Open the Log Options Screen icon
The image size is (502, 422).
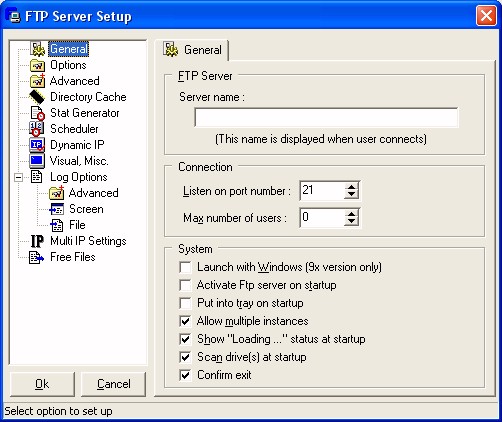56,209
